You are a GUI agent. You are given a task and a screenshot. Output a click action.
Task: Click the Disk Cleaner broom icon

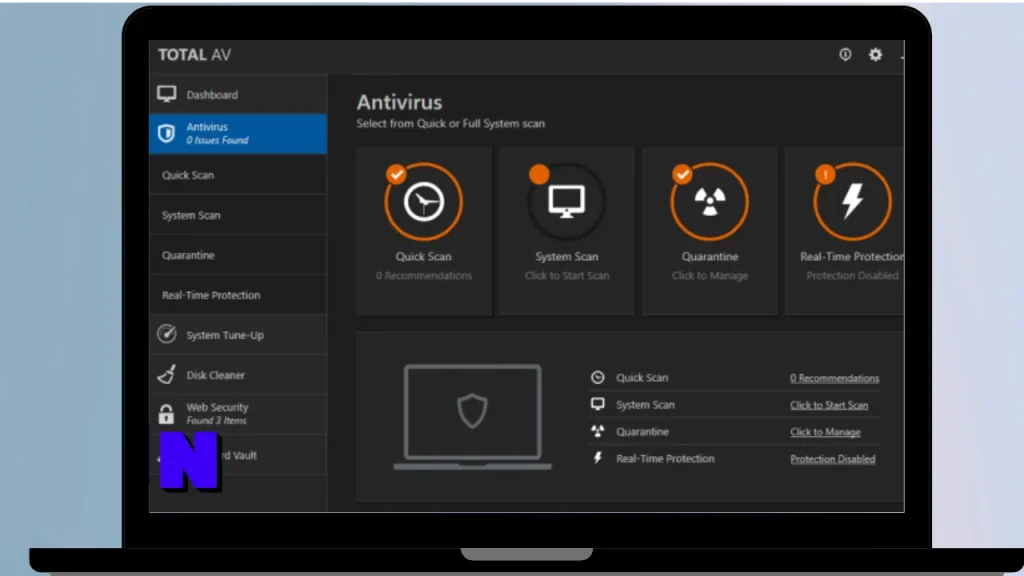click(x=167, y=374)
